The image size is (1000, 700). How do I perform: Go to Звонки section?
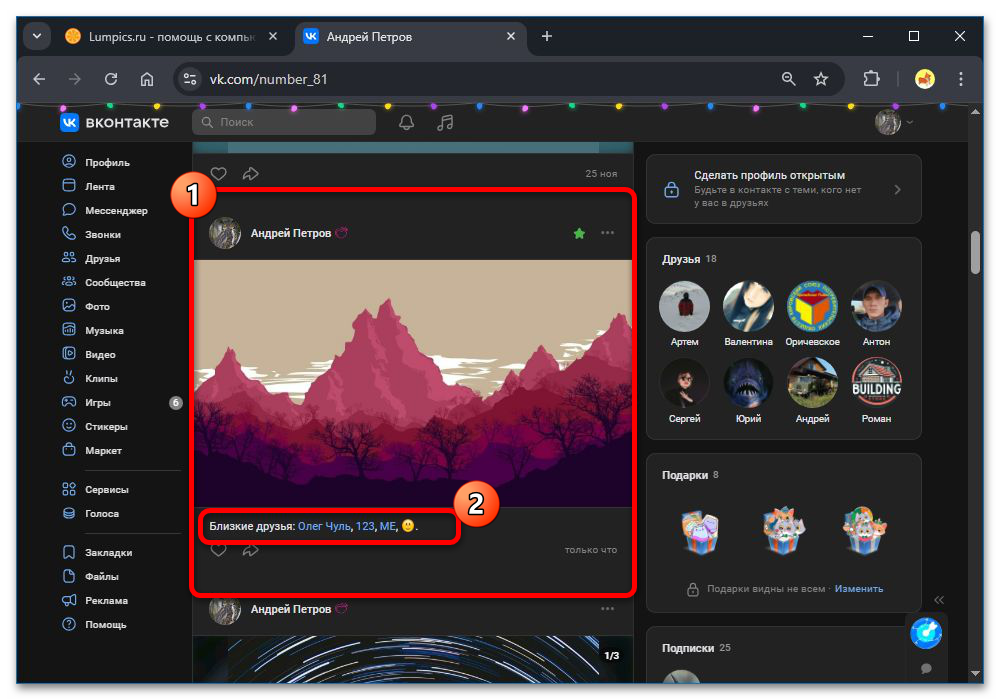[92, 234]
